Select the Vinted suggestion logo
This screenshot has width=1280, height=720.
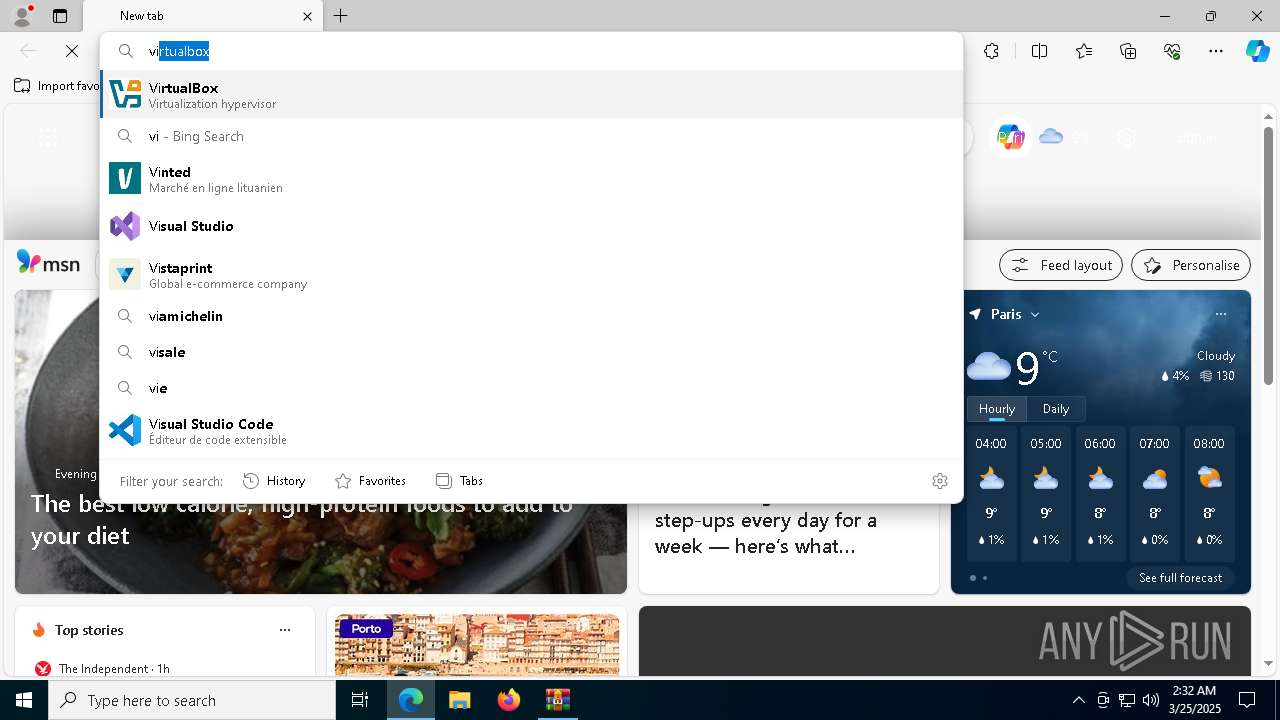click(x=125, y=179)
